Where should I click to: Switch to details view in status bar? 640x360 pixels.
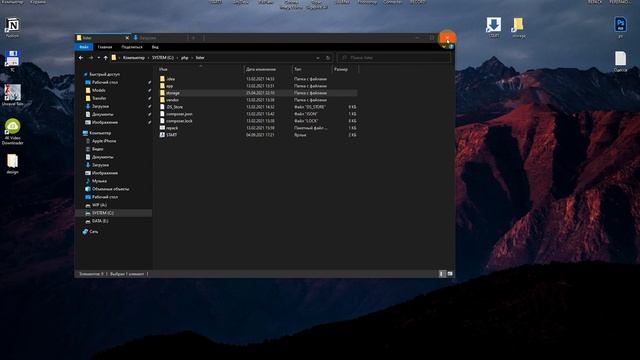(x=442, y=274)
